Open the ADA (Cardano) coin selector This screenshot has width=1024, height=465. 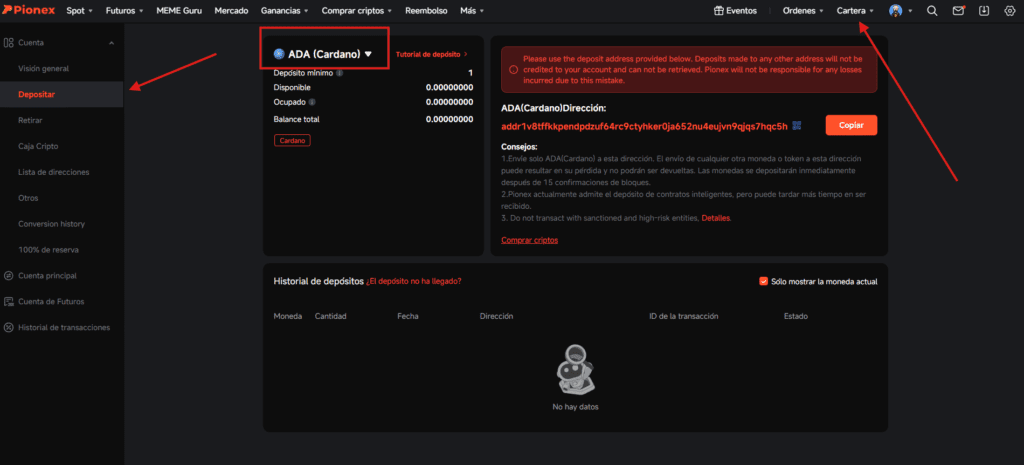[x=323, y=54]
